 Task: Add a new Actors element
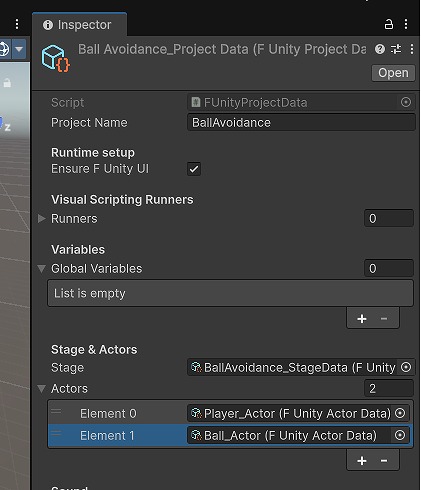pos(362,461)
